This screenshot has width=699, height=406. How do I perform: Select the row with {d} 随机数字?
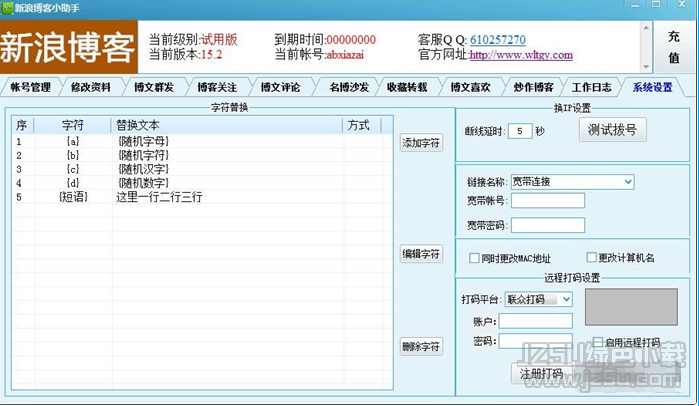(x=202, y=183)
